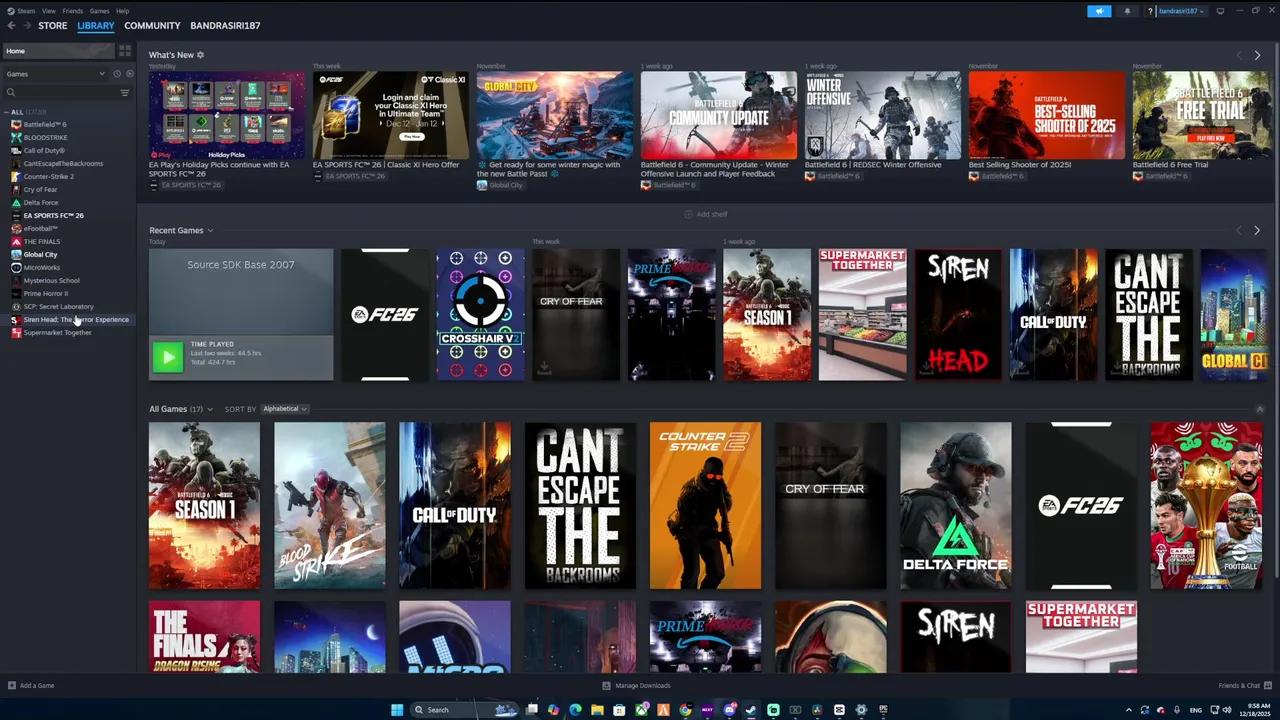This screenshot has width=1280, height=720.
Task: Collapse the All Games shelf arrow
Action: click(x=1259, y=409)
